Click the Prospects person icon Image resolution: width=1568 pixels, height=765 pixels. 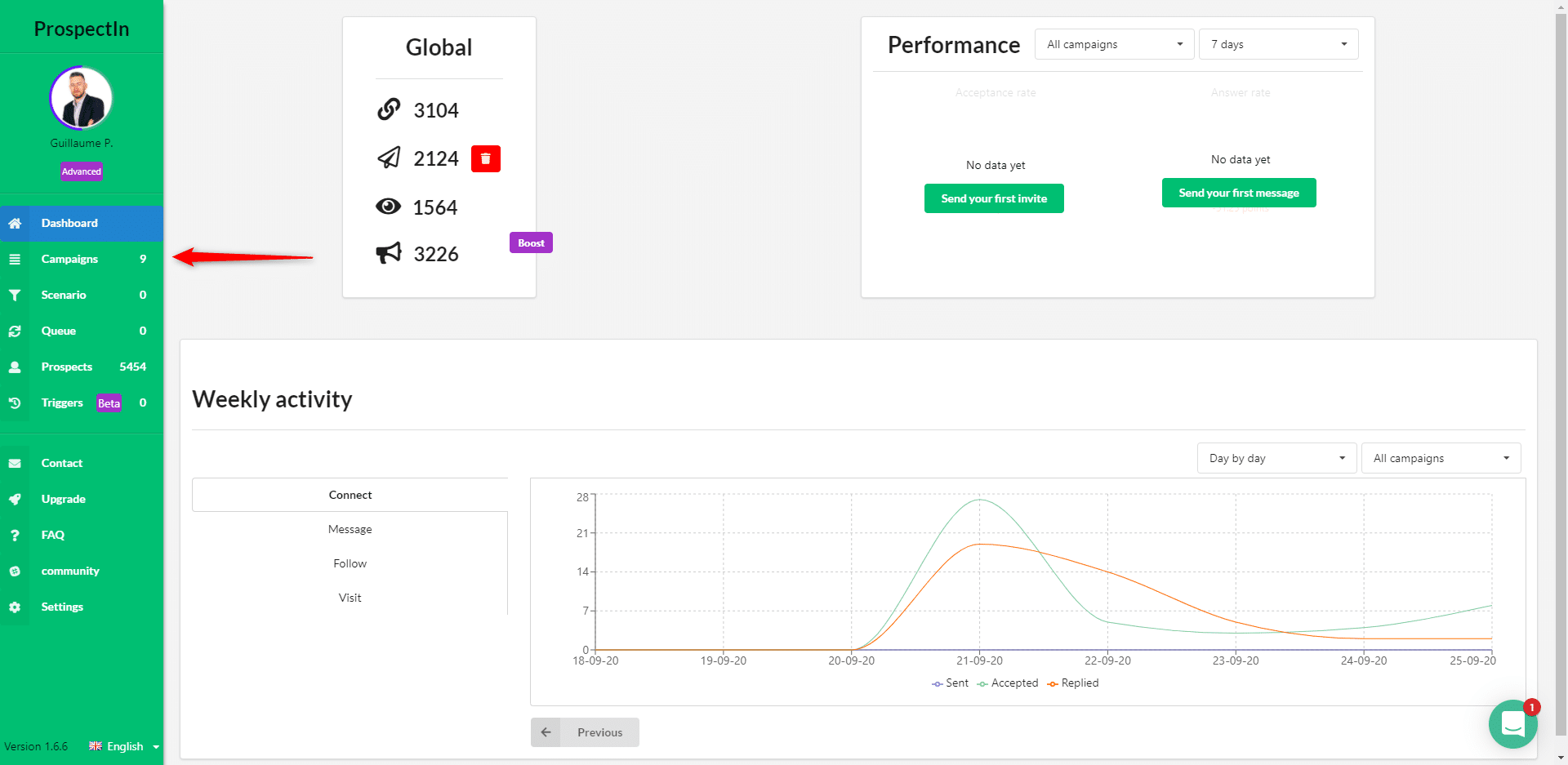tap(15, 367)
